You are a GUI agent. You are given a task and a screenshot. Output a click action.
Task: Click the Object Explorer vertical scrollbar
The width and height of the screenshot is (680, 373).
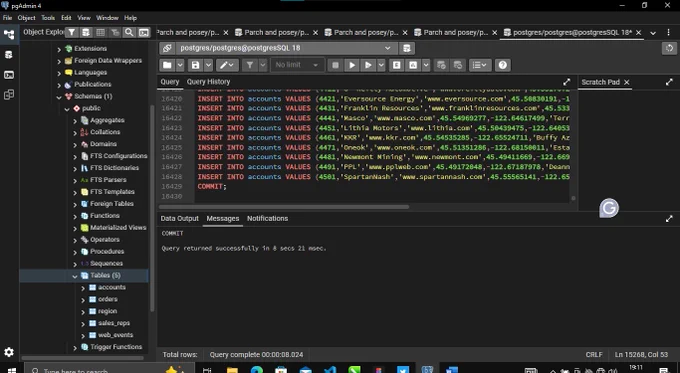[x=152, y=208]
